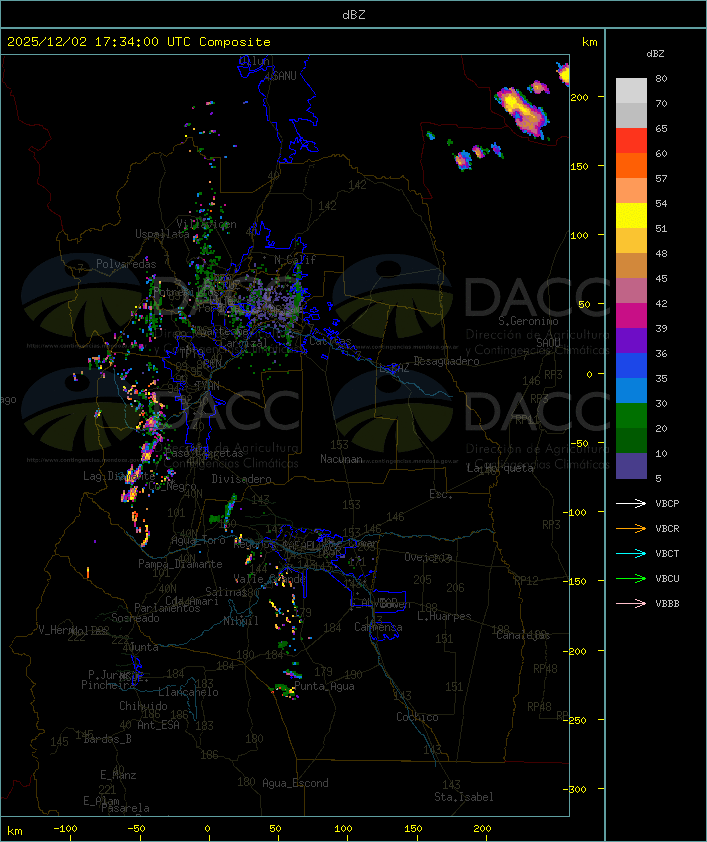Select the slate-purple 5–10 dBZ bottom swatch

pos(631,466)
